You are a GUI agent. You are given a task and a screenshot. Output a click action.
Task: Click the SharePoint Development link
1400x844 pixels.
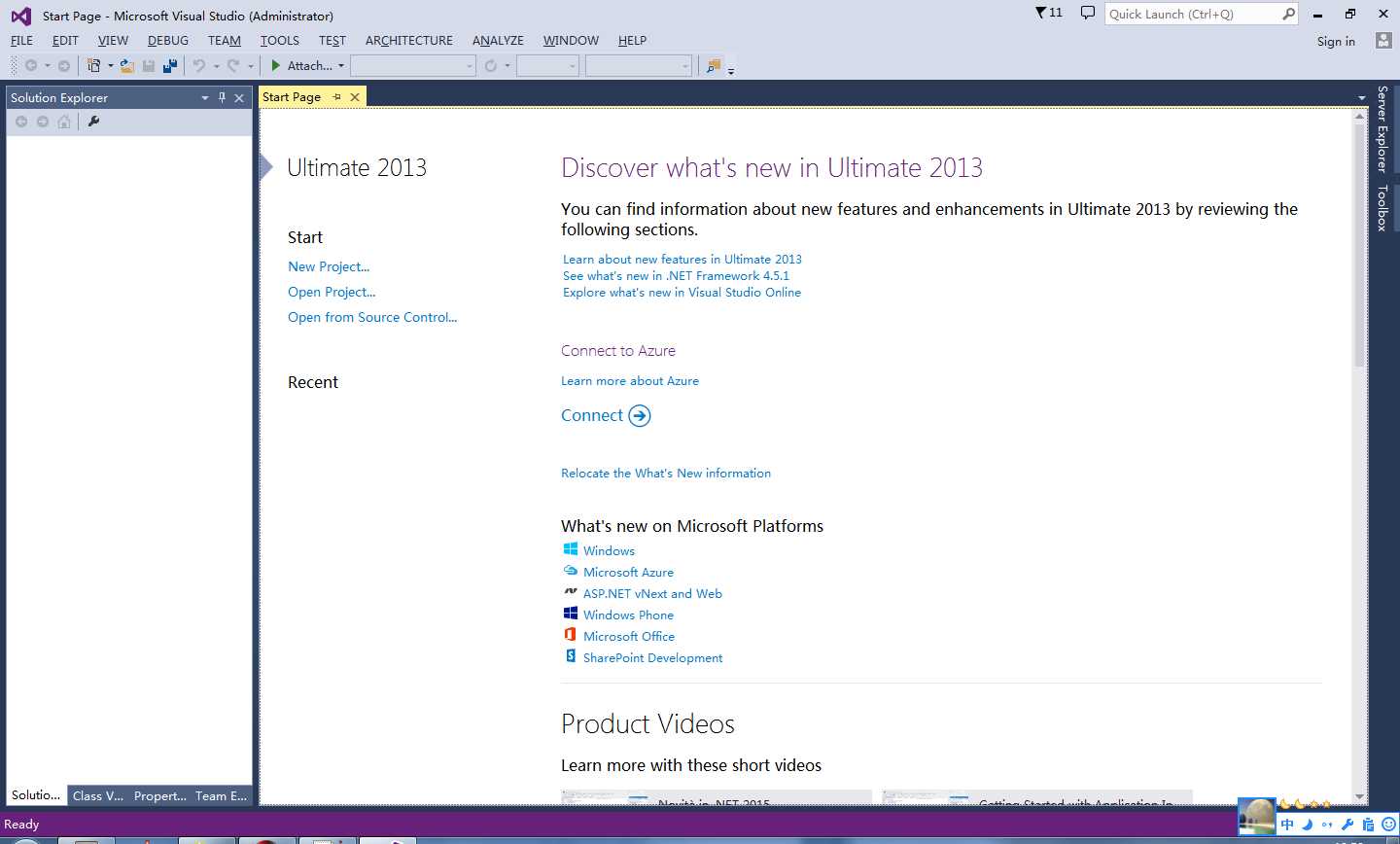point(652,657)
